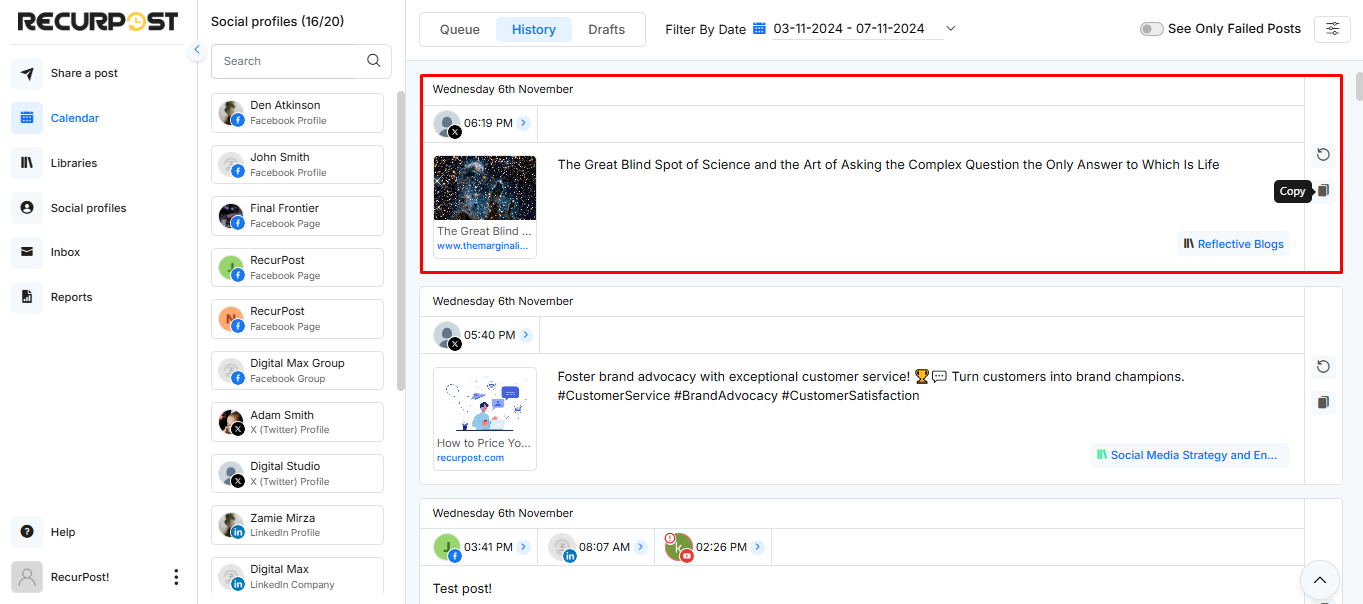Select Den Atkinson Facebook Profile

click(x=297, y=113)
